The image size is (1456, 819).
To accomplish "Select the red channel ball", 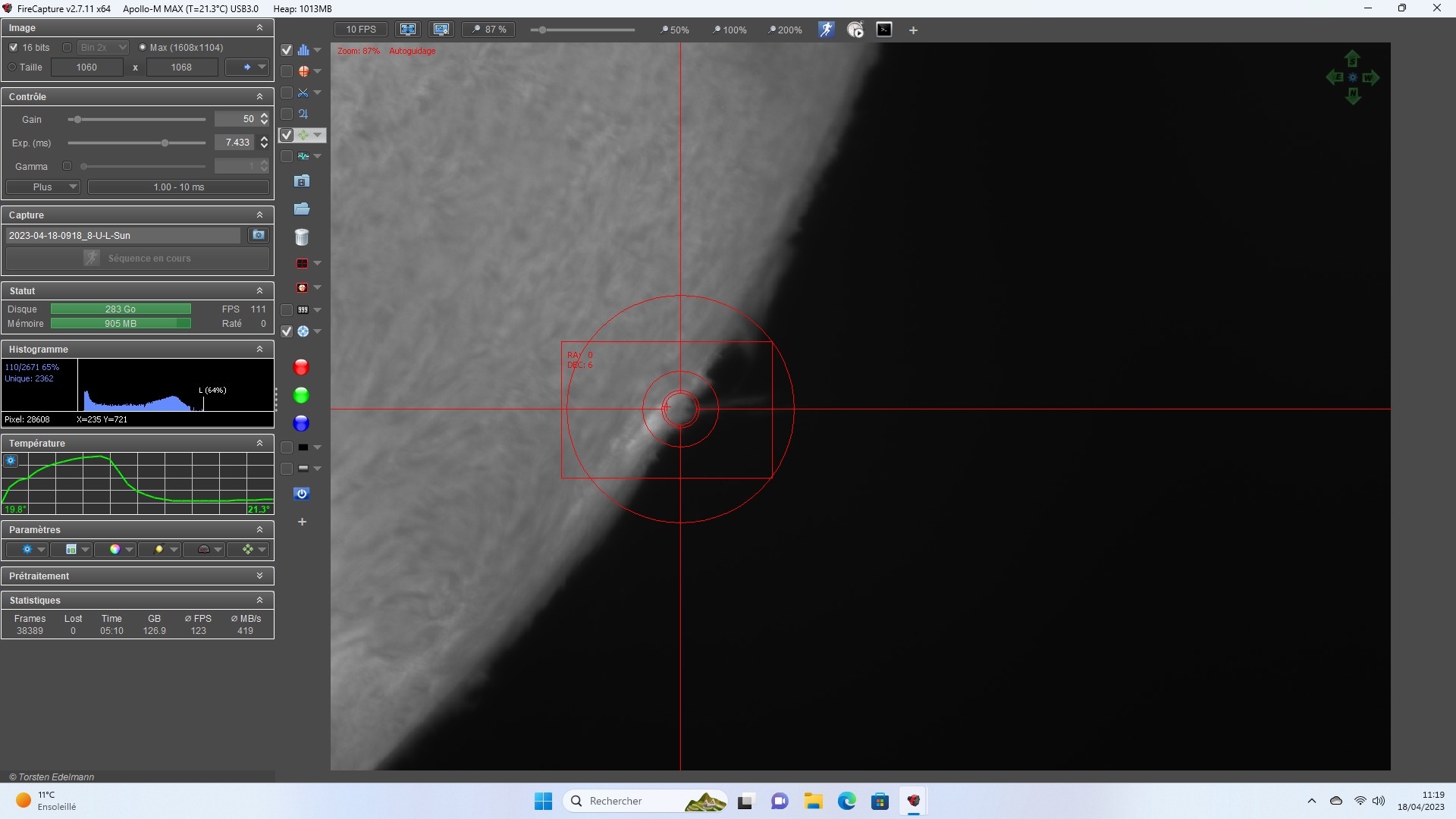I will (x=301, y=368).
